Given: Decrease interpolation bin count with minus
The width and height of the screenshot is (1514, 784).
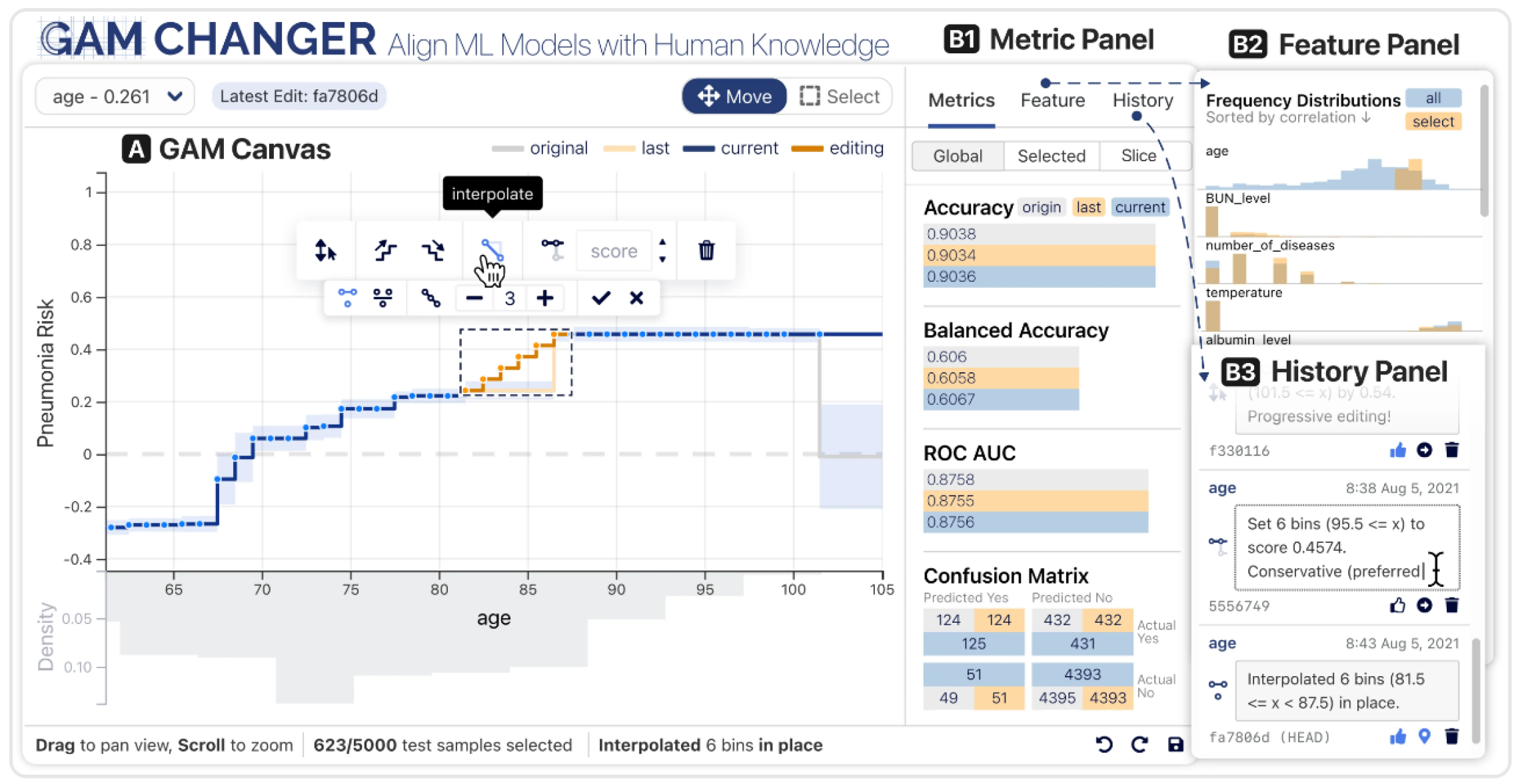Looking at the screenshot, I should pos(474,298).
